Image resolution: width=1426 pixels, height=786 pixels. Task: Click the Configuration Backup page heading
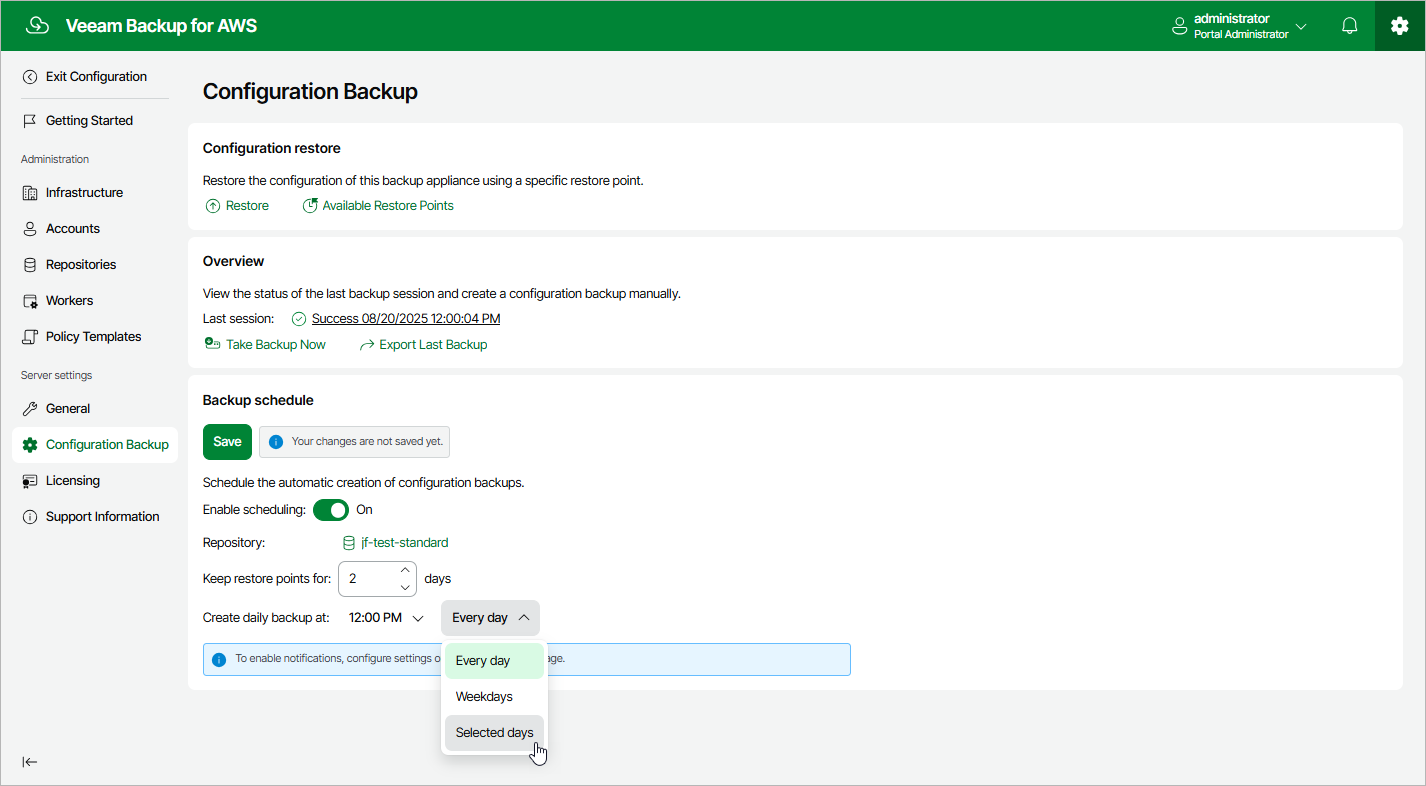tap(310, 92)
